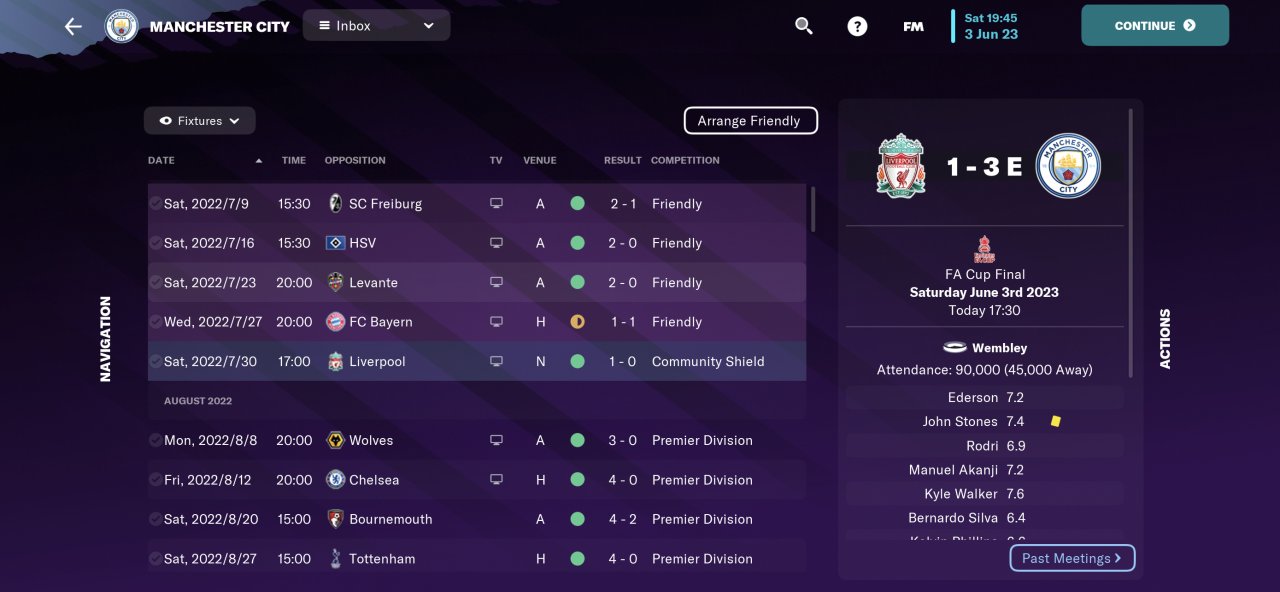This screenshot has width=1280, height=592.
Task: Click the Manchester City club badge in header
Action: pyautogui.click(x=122, y=26)
